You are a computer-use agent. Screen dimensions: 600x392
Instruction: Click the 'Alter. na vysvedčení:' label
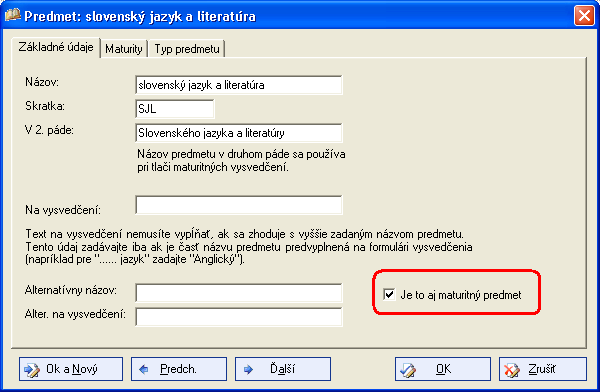(75, 314)
